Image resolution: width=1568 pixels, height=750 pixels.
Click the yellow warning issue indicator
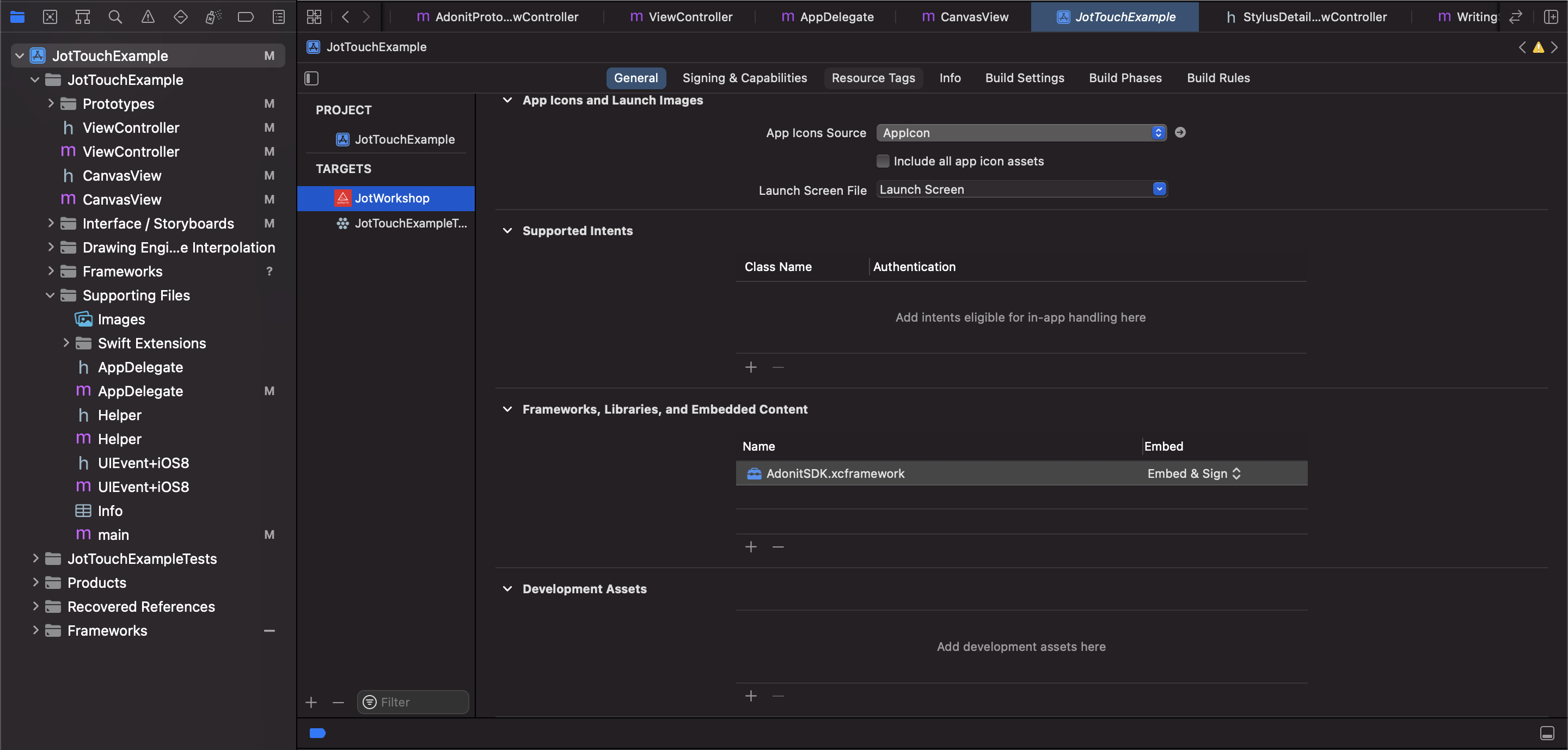[1538, 47]
